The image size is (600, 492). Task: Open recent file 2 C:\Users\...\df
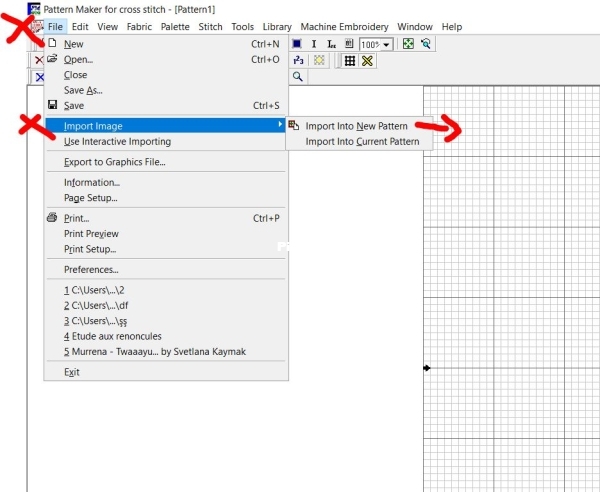coord(166,305)
